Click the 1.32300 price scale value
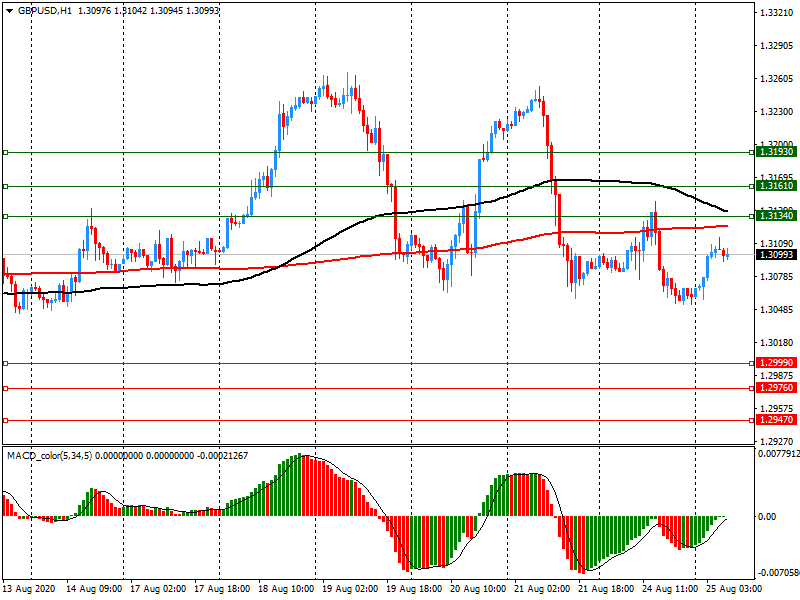The height and width of the screenshot is (600, 800). (777, 112)
